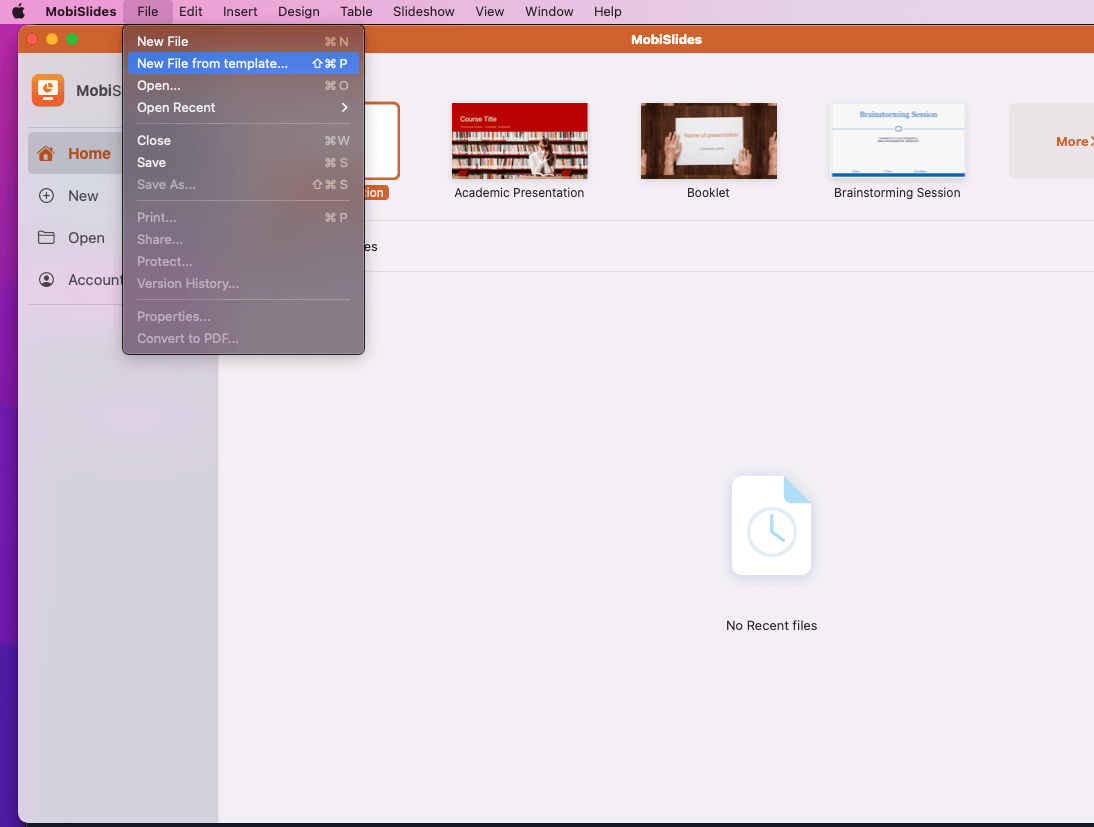Expand the Open Recent submenu arrow
The image size is (1094, 827).
[344, 108]
